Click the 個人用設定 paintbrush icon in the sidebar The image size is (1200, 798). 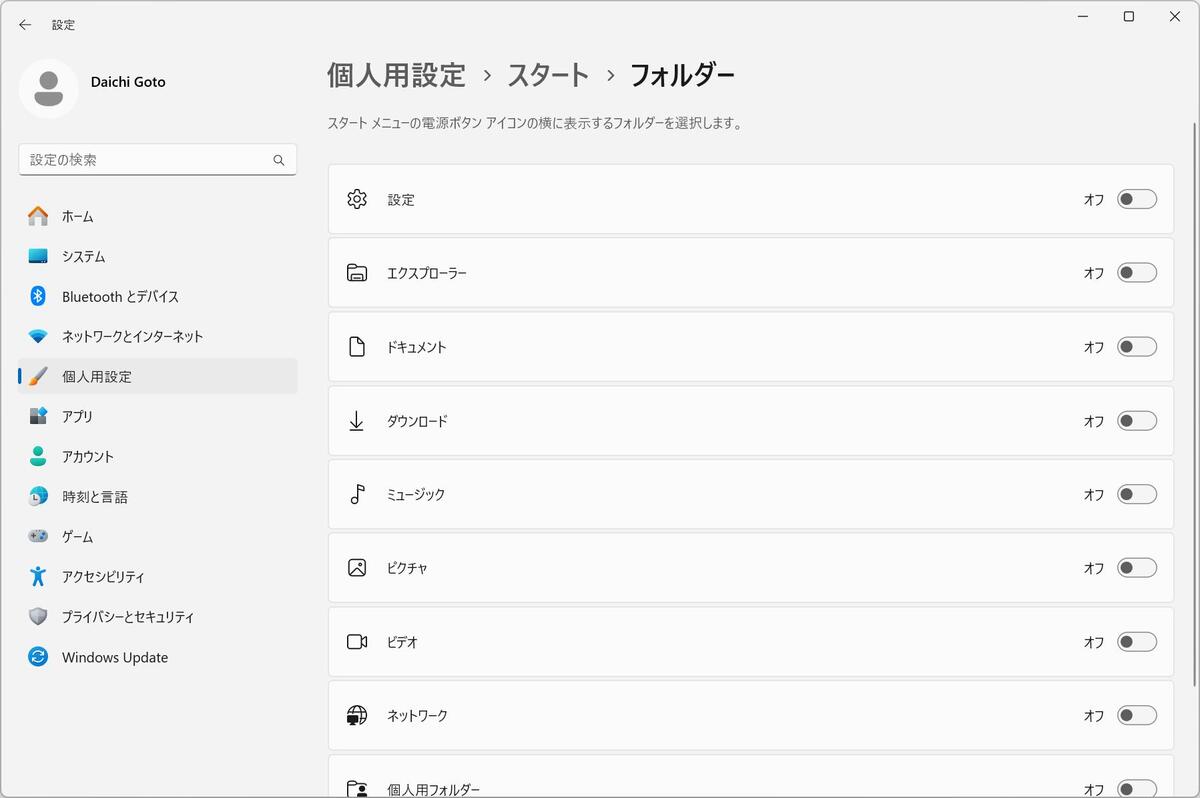38,376
